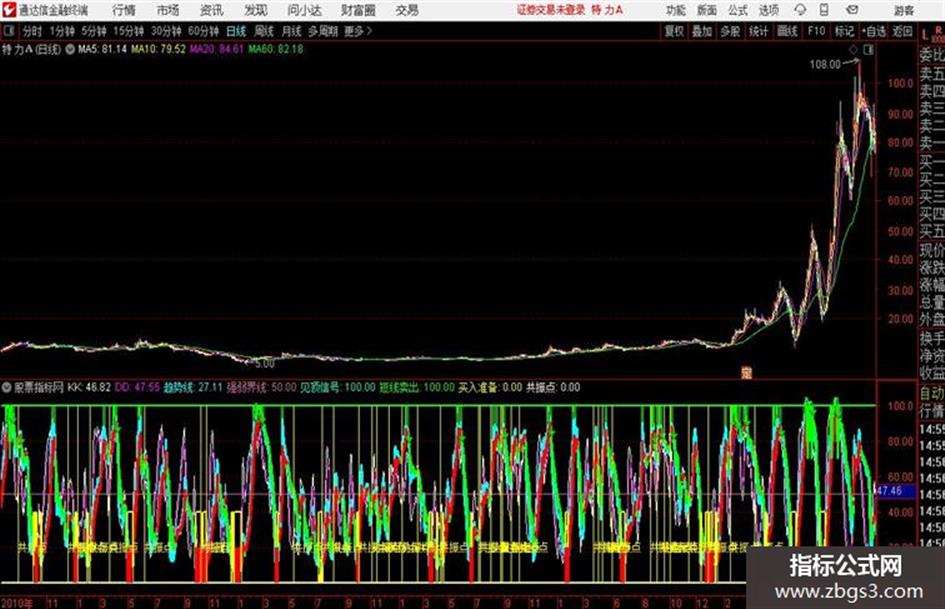Viewport: 945px width, 609px height.
Task: Open the 财富圈 menu
Action: click(x=358, y=10)
